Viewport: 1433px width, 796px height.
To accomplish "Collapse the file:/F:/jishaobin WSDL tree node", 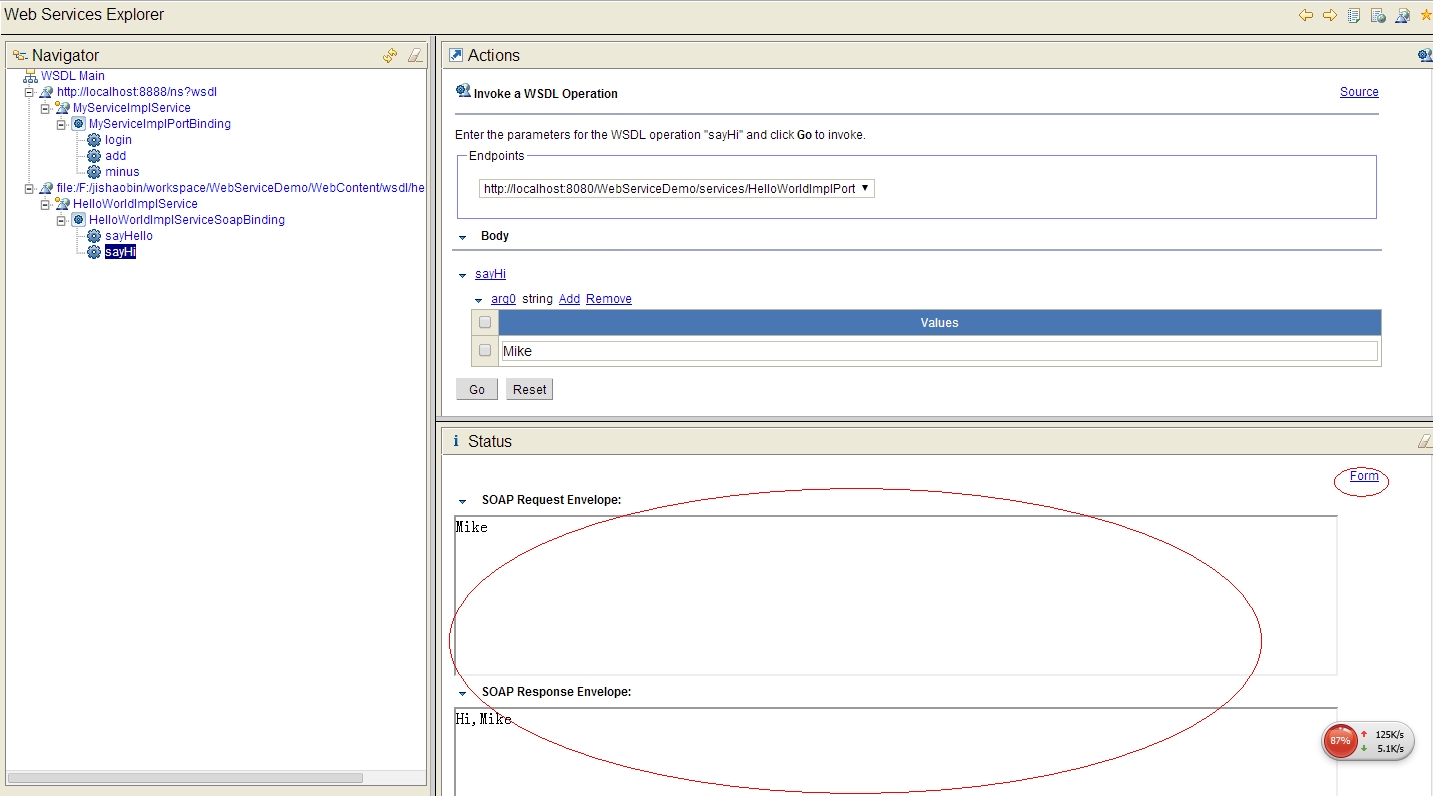I will (x=30, y=188).
